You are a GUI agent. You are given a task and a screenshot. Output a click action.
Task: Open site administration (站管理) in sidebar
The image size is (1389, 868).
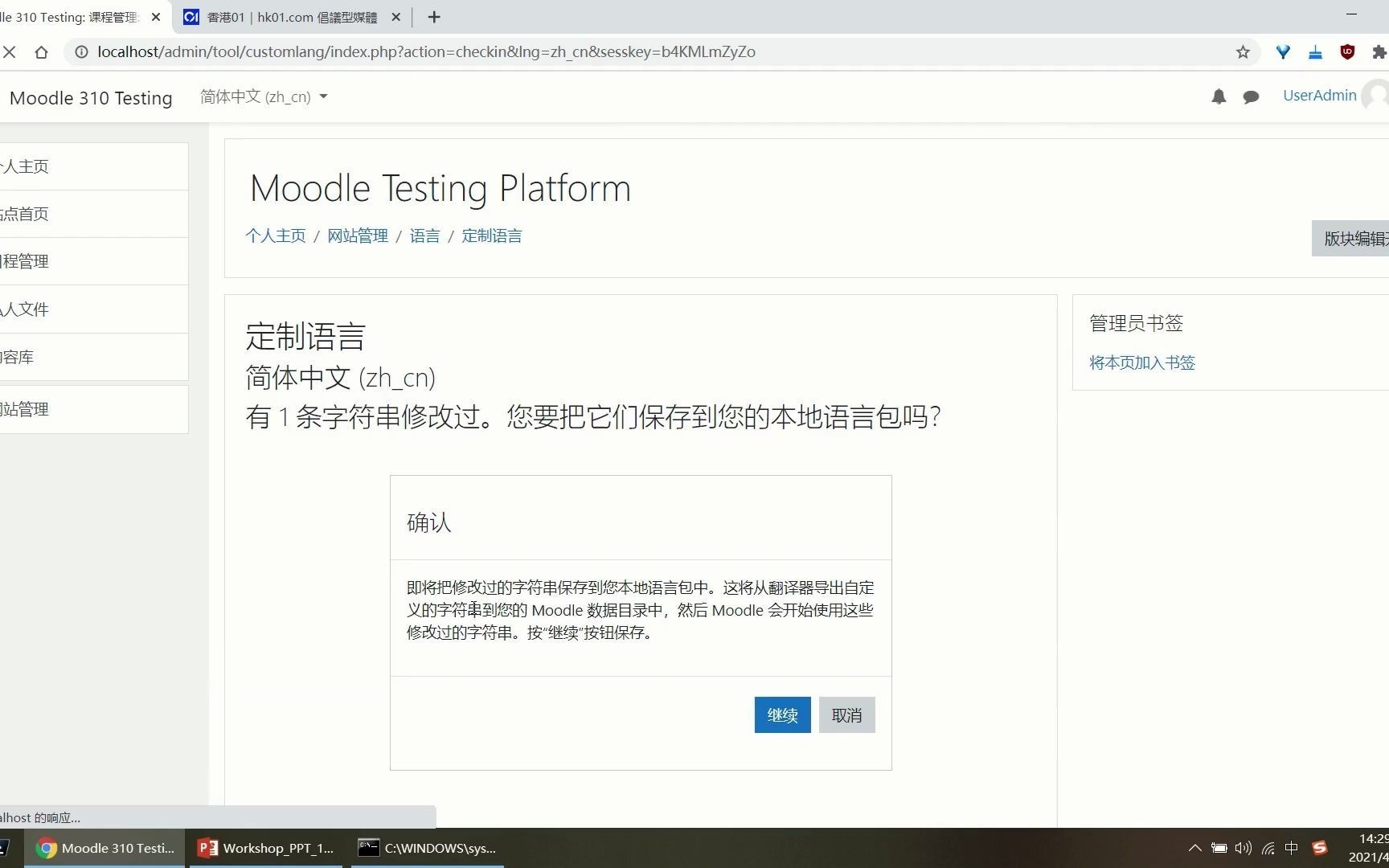[94, 409]
